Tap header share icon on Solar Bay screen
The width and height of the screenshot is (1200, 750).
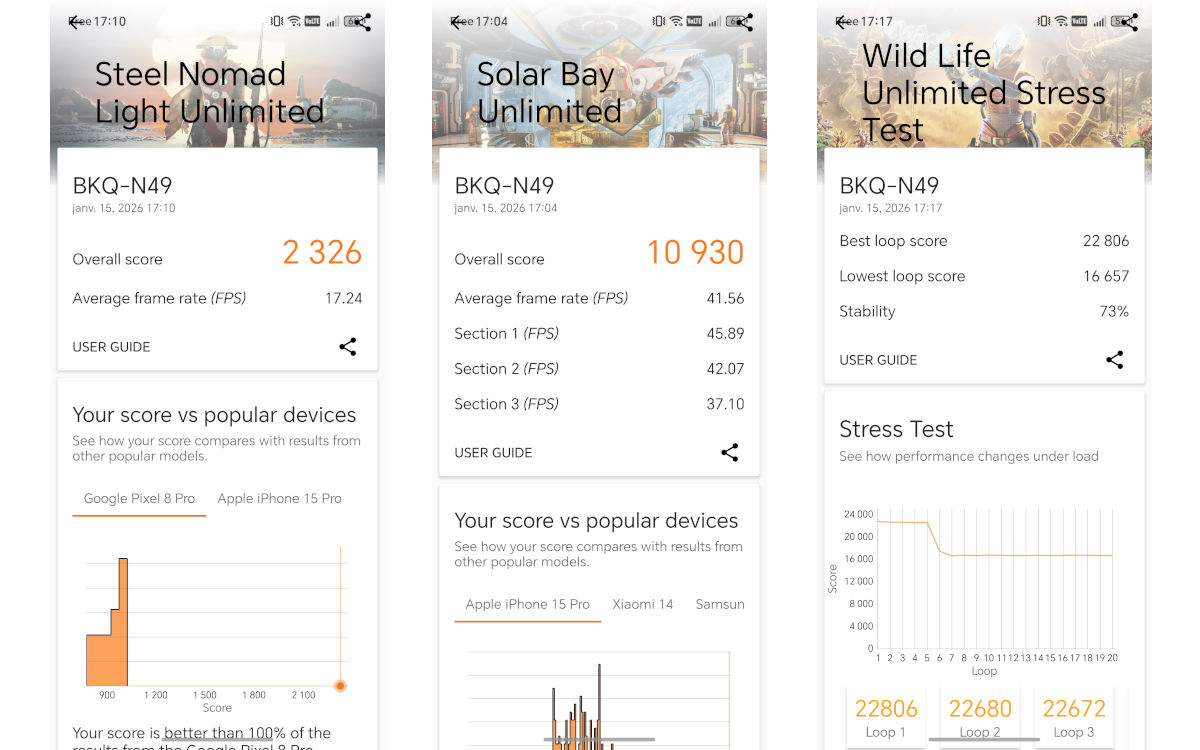pyautogui.click(x=746, y=22)
